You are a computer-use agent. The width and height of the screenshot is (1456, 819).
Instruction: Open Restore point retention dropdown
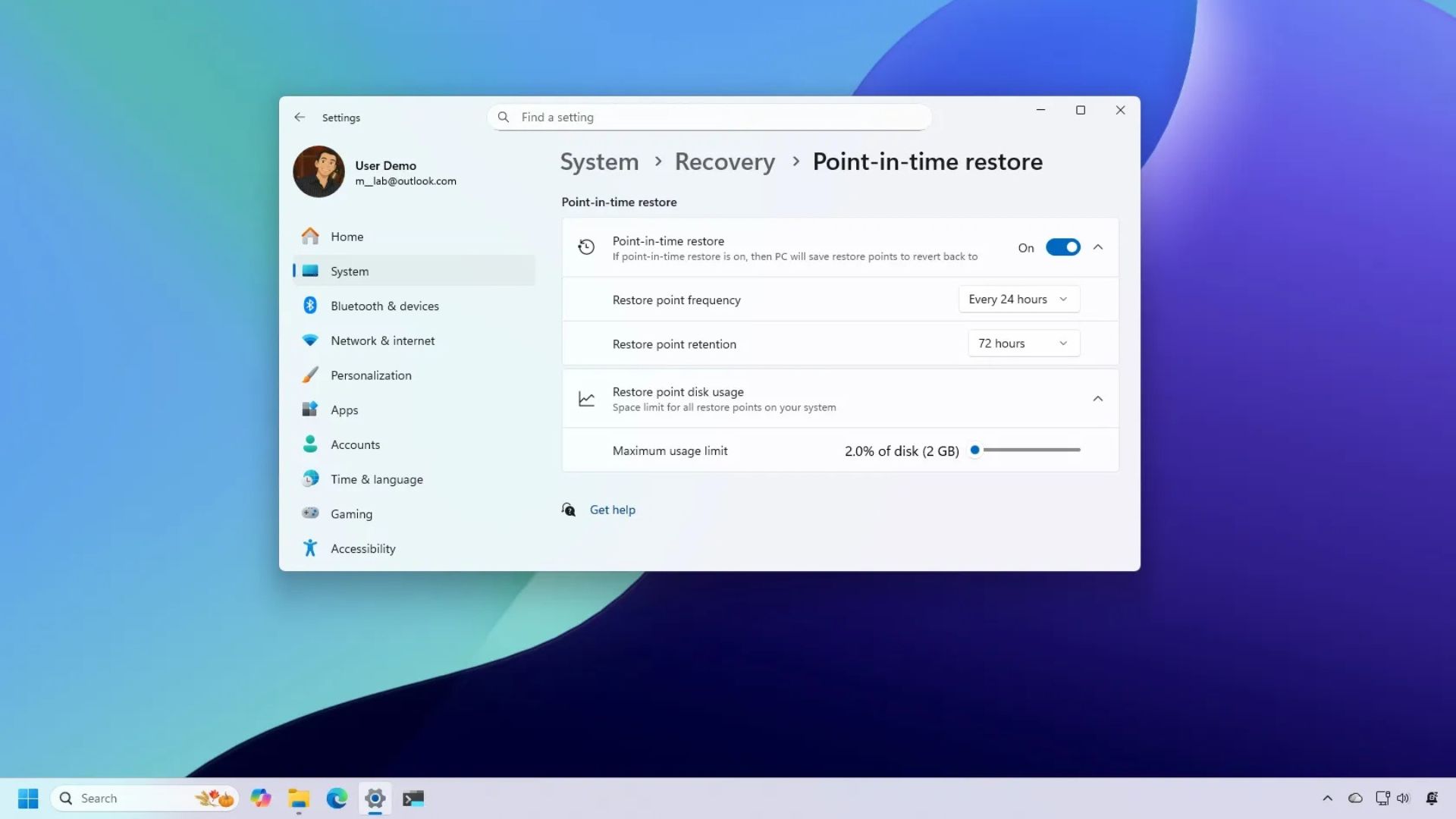(1023, 344)
